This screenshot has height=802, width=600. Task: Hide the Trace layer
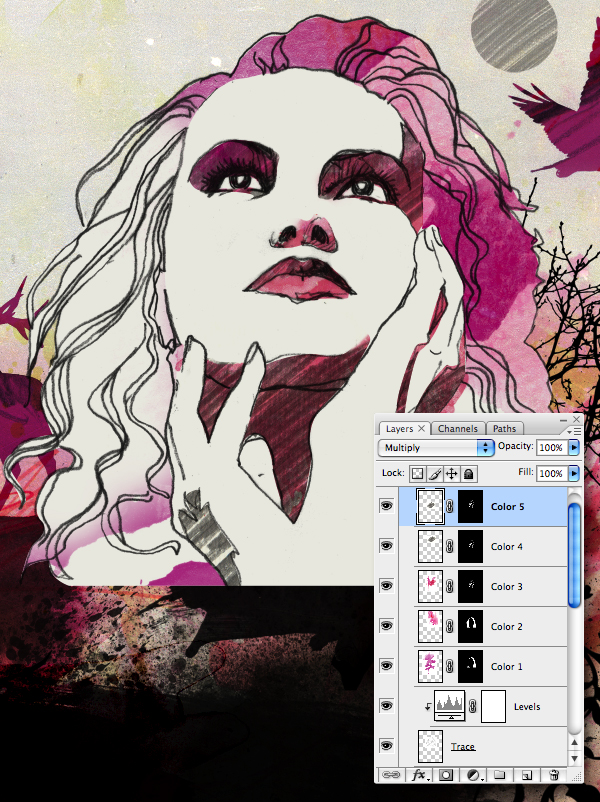click(387, 746)
